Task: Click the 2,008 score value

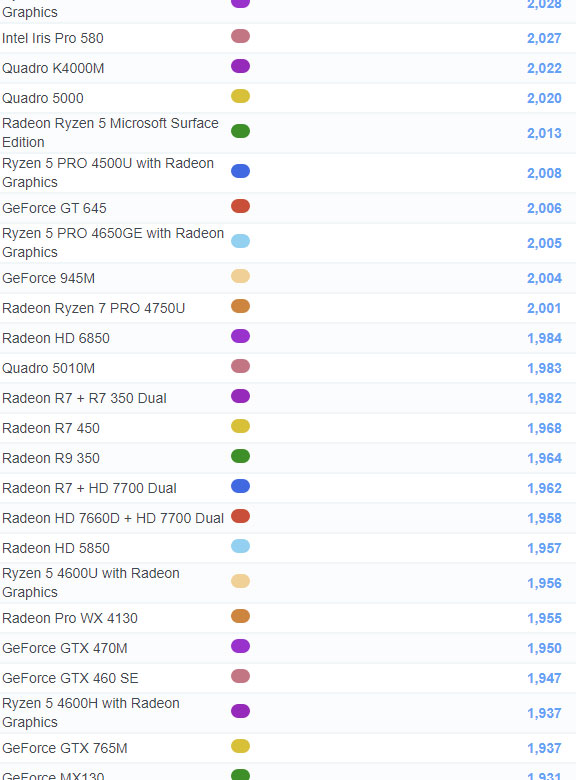Action: (544, 173)
